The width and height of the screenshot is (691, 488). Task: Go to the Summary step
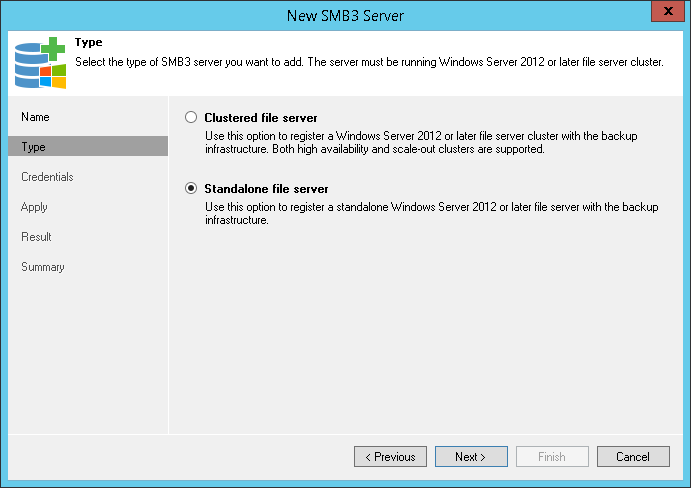pos(43,267)
